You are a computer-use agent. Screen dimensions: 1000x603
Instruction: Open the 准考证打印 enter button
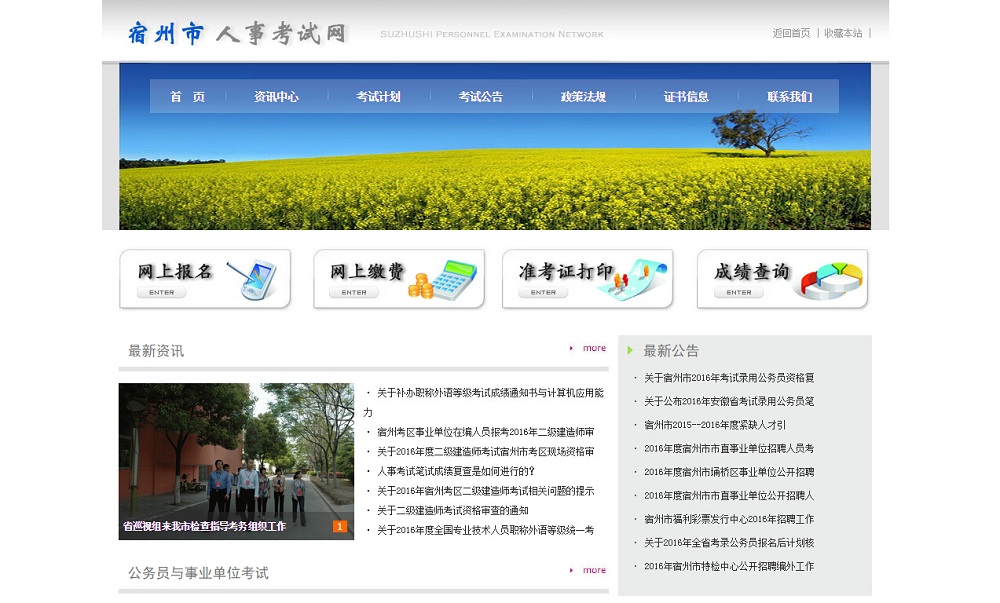pos(543,292)
